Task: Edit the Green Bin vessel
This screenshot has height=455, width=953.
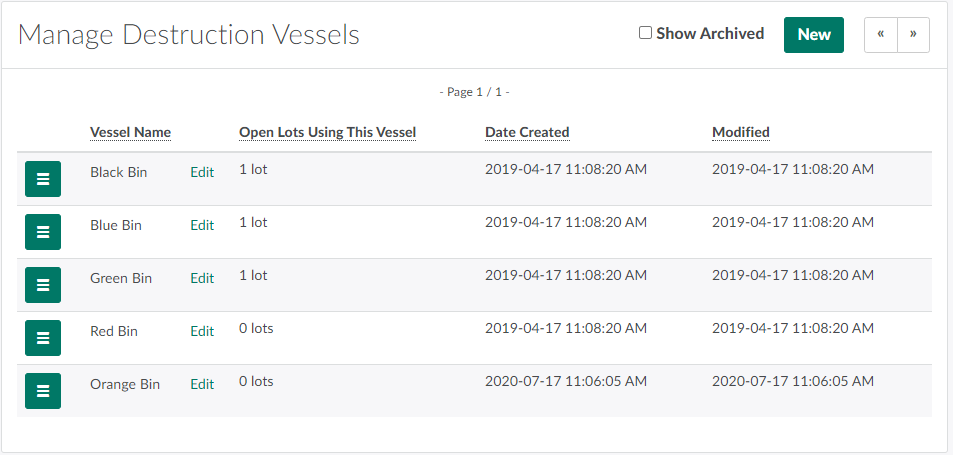Action: point(202,278)
